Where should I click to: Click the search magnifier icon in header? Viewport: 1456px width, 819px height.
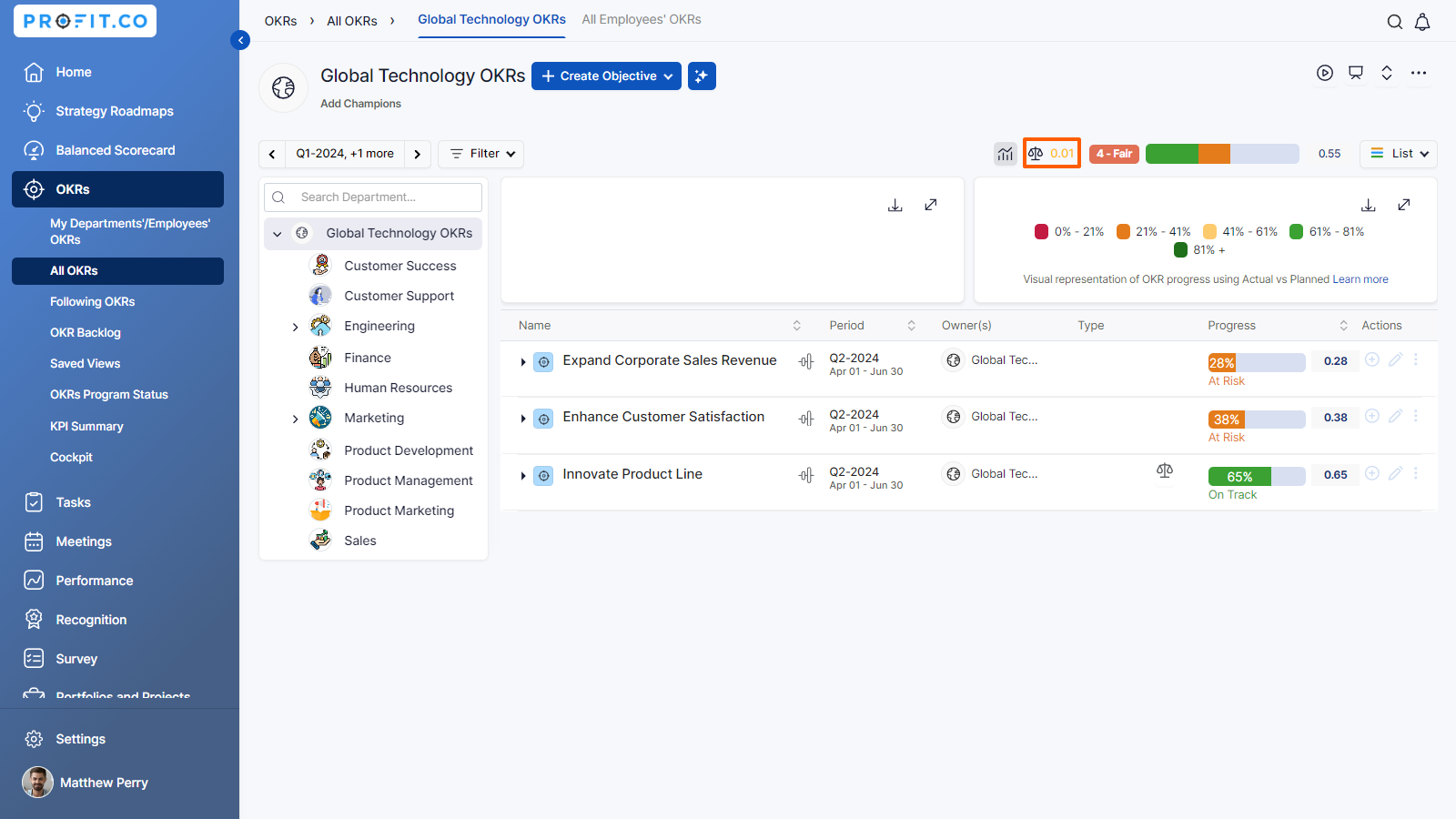click(x=1394, y=22)
